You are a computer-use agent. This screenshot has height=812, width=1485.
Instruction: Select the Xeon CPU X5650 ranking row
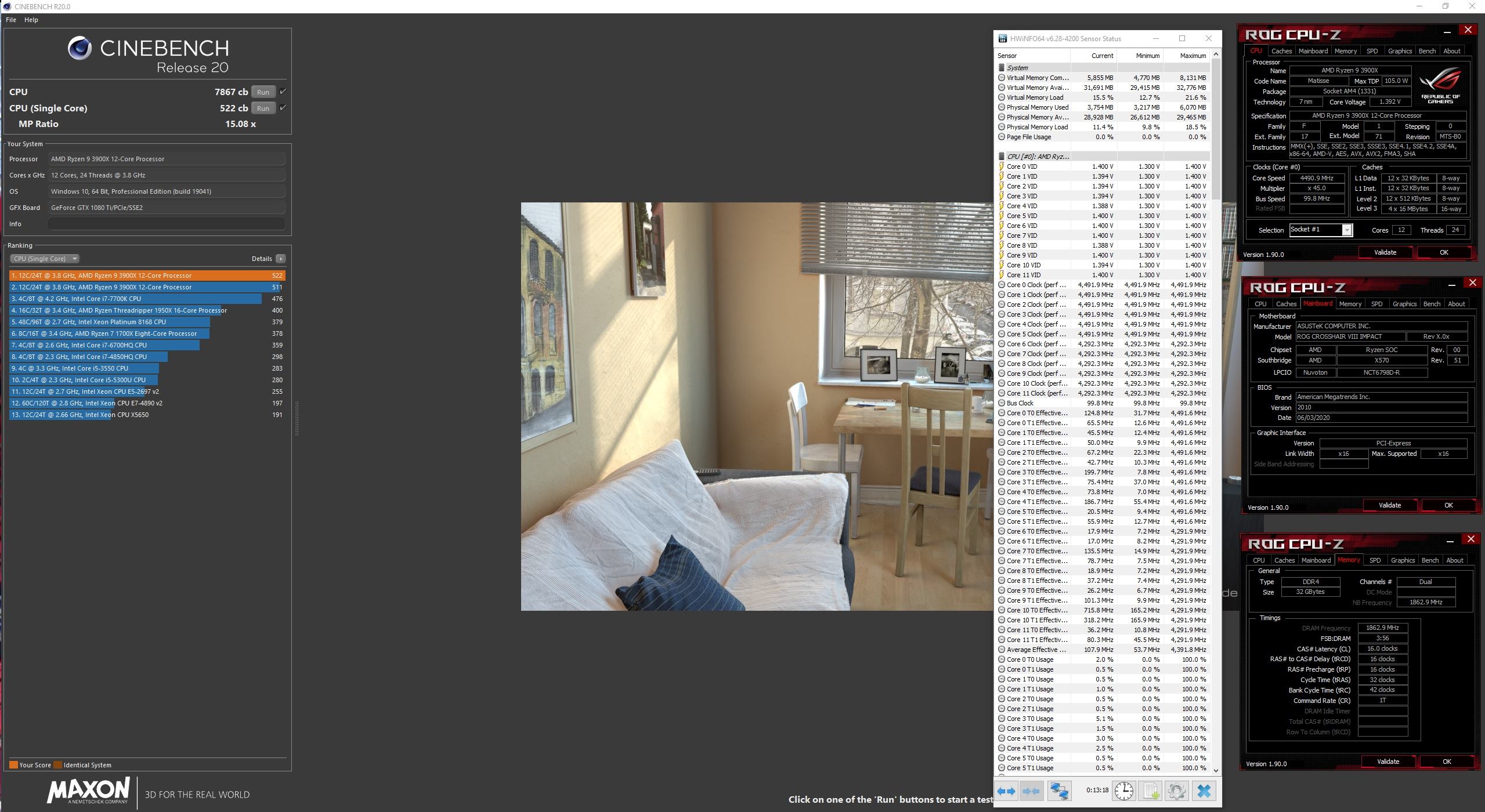147,415
